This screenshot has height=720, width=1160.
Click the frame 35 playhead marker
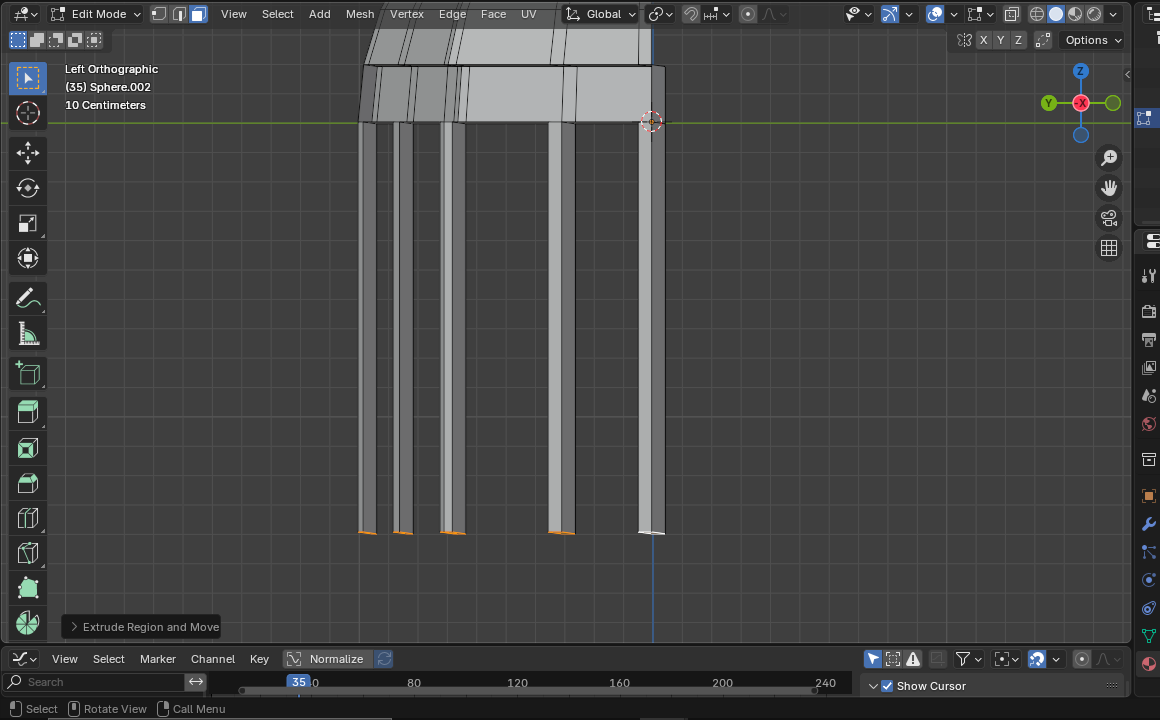click(x=298, y=682)
